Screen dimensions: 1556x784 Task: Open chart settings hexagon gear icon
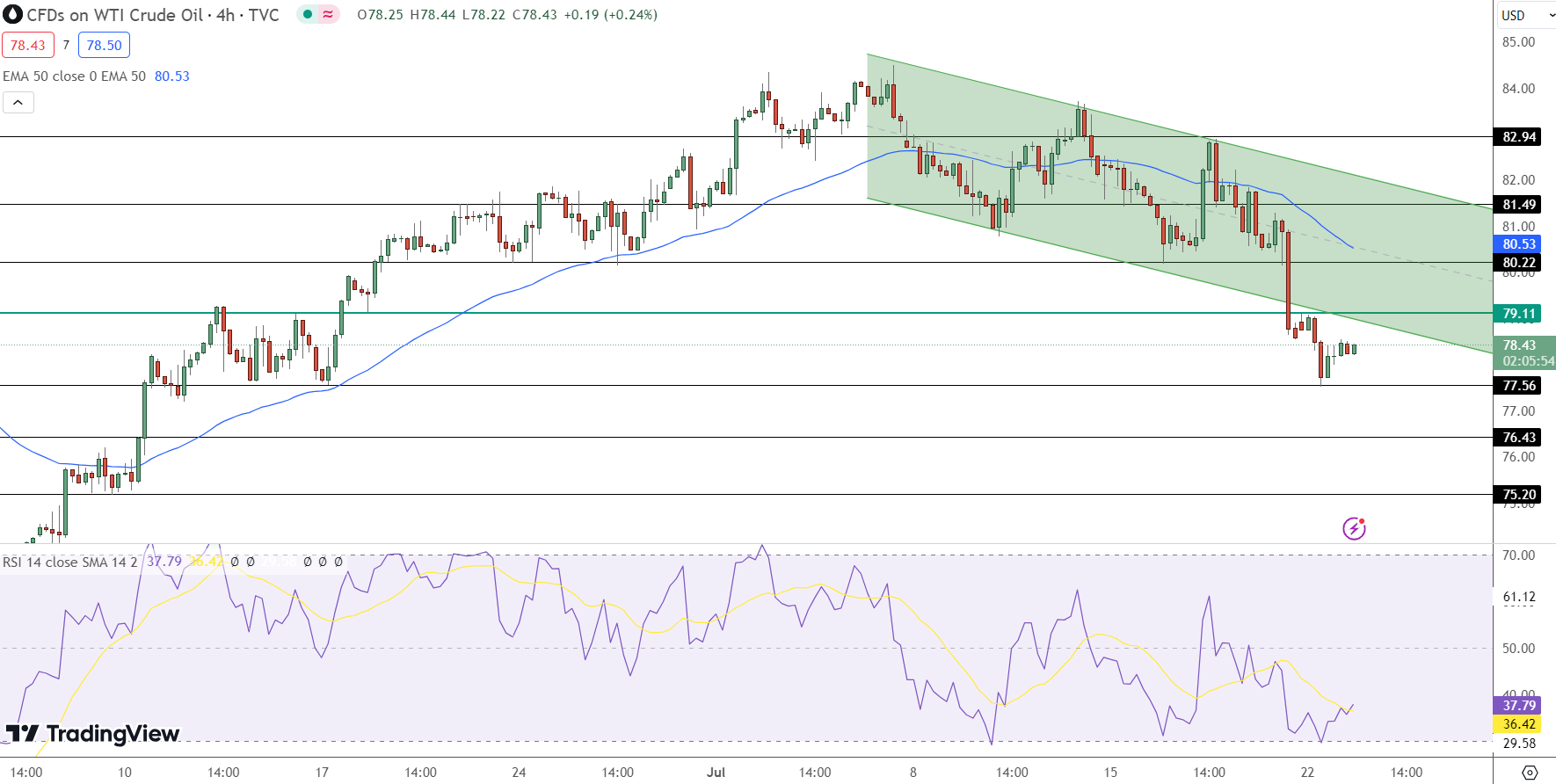pyautogui.click(x=1530, y=773)
